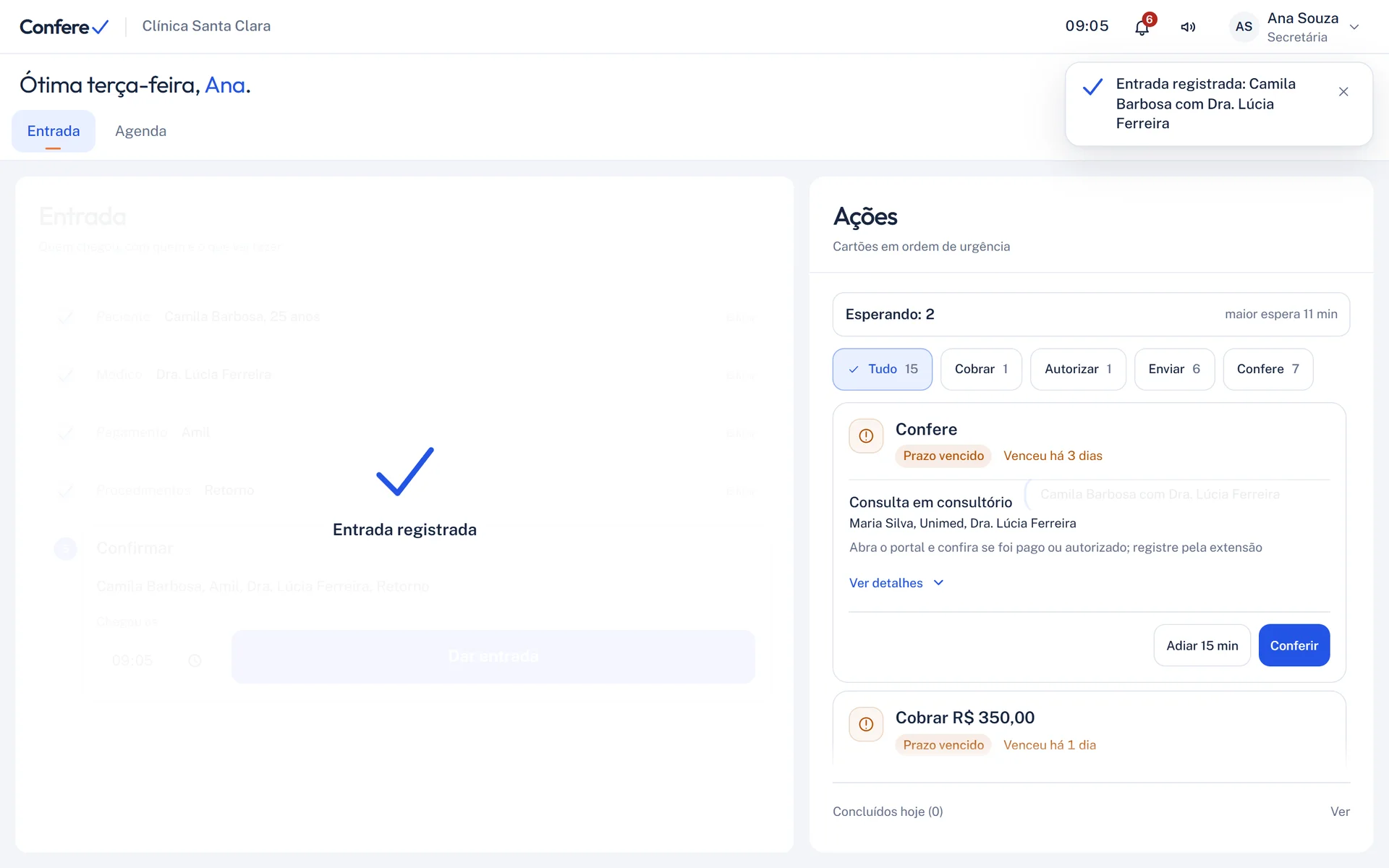This screenshot has width=1389, height=868.
Task: Dismiss the Entrada registrada notification
Action: (x=1343, y=92)
